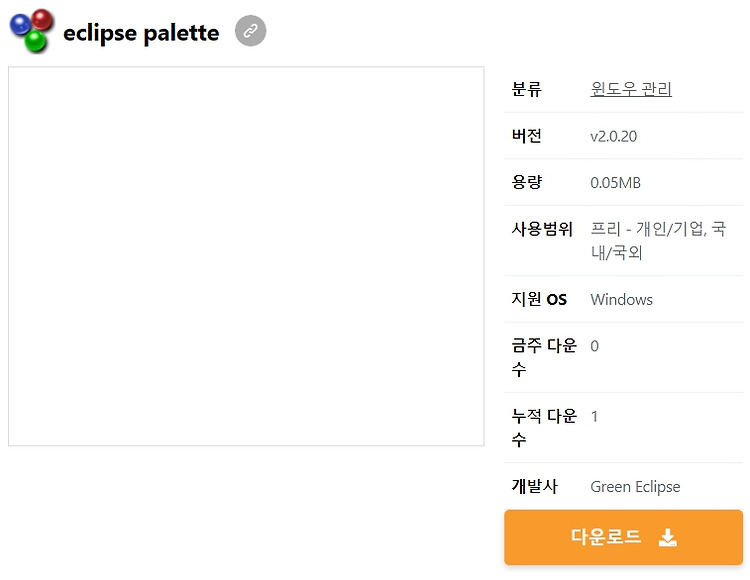Click the red ball in the app logo
Image resolution: width=750 pixels, height=580 pixels.
point(42,20)
